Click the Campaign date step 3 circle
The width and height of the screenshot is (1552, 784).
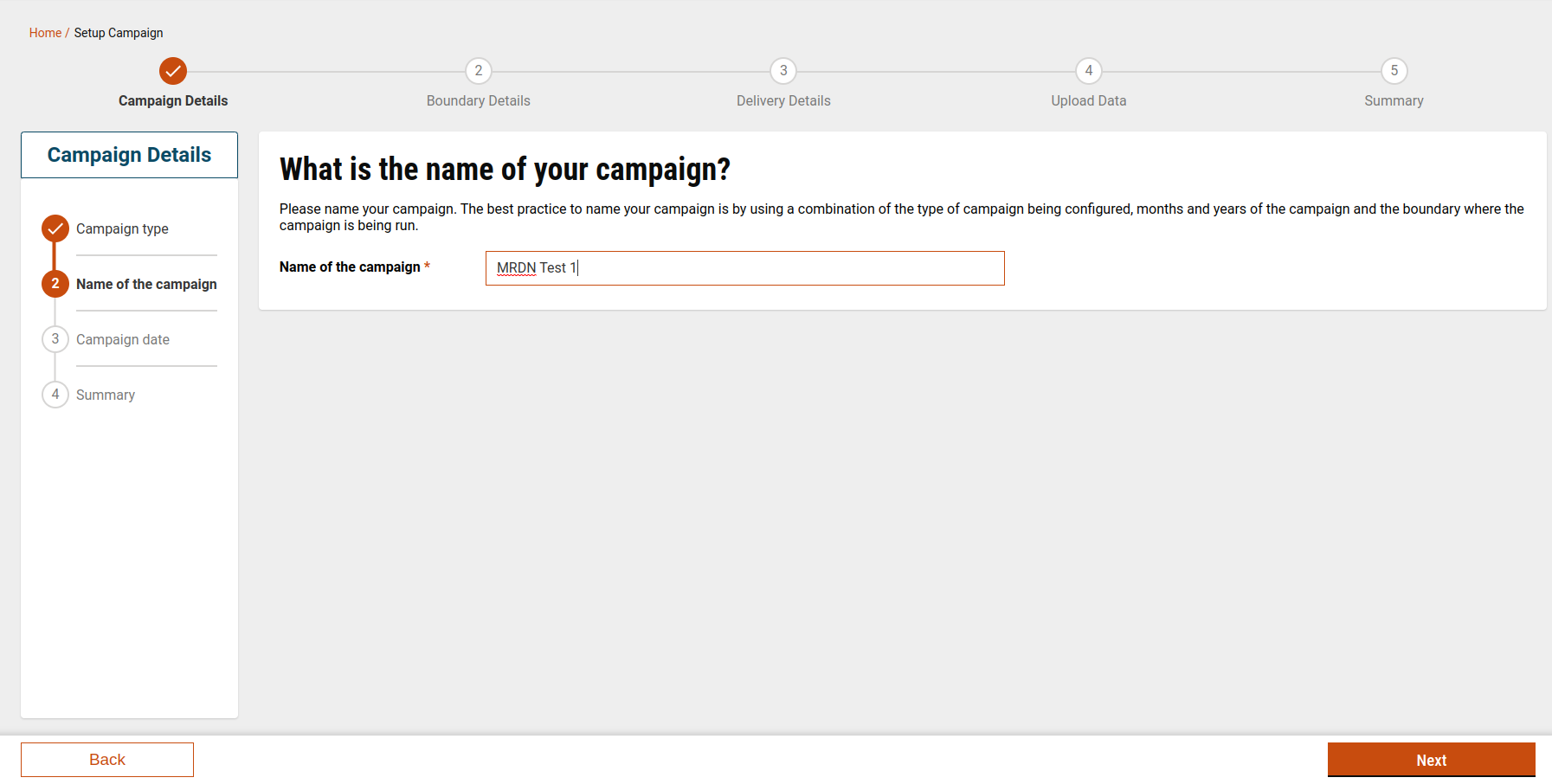55,339
